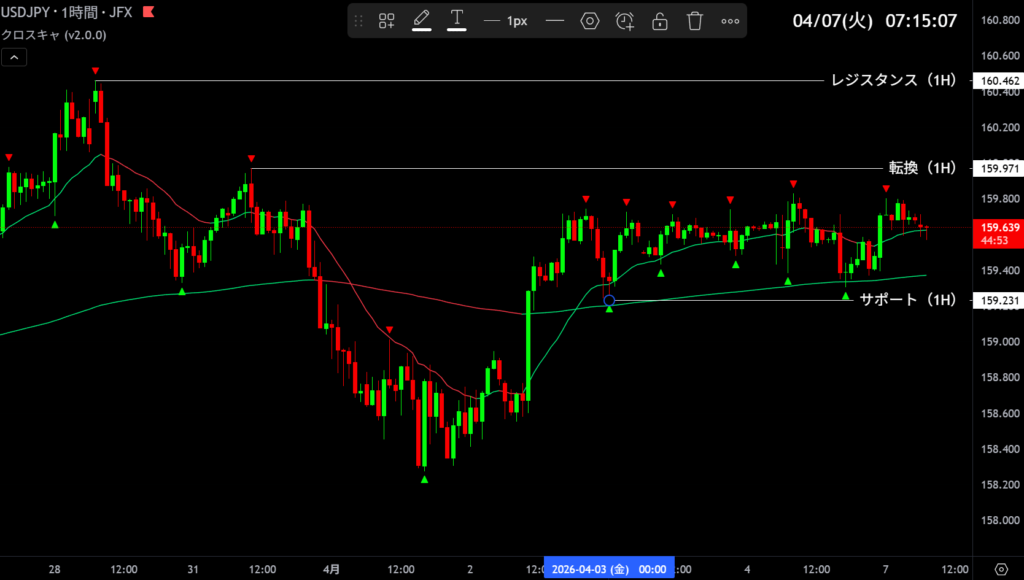The height and width of the screenshot is (580, 1024).
Task: Open the drawing templates icon in toolbar
Action: pos(386,21)
